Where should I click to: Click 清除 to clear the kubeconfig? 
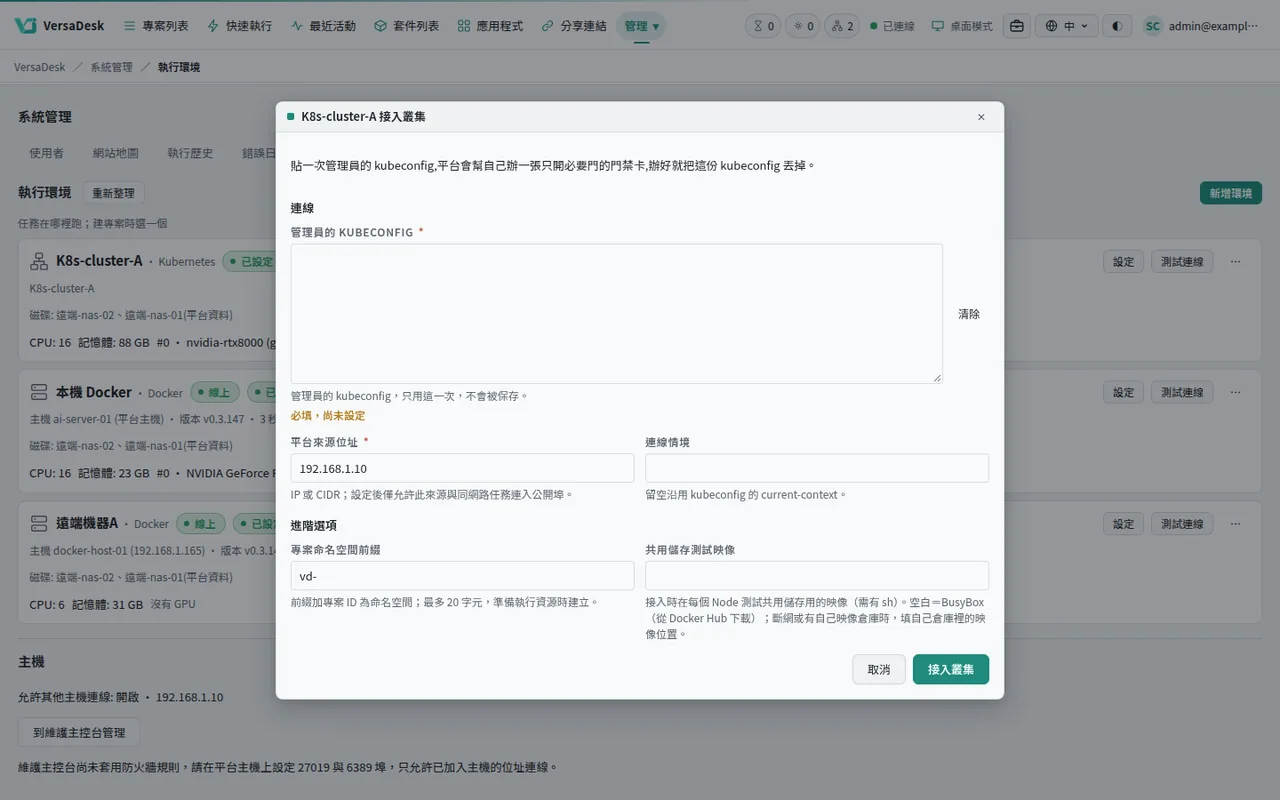969,314
